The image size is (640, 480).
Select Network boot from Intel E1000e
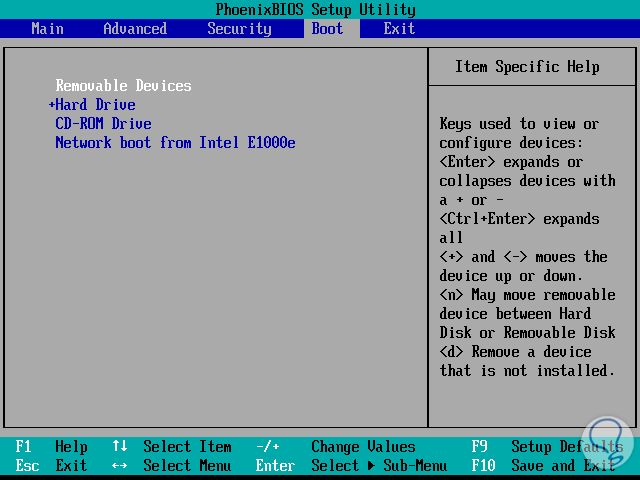(x=175, y=143)
